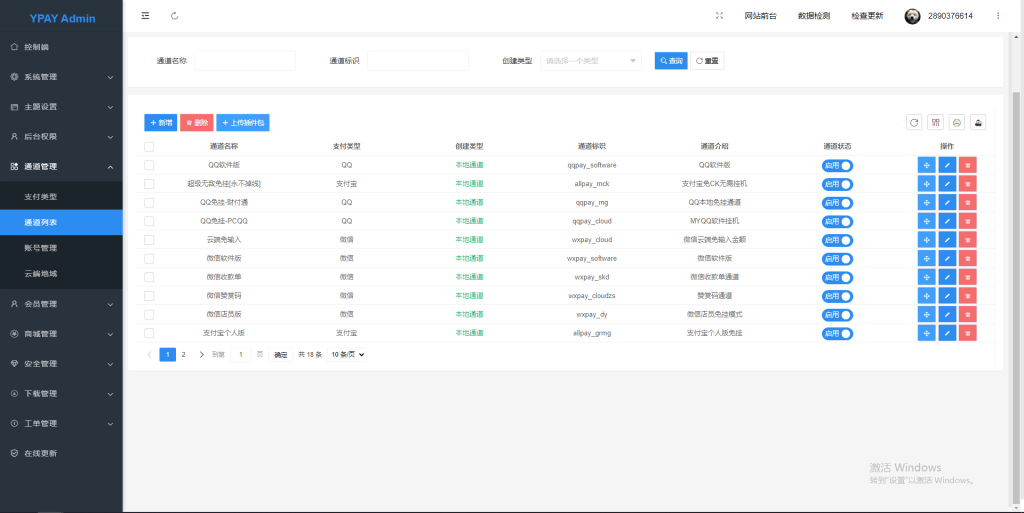Expand the 商城管理 sidebar menu

(61, 334)
